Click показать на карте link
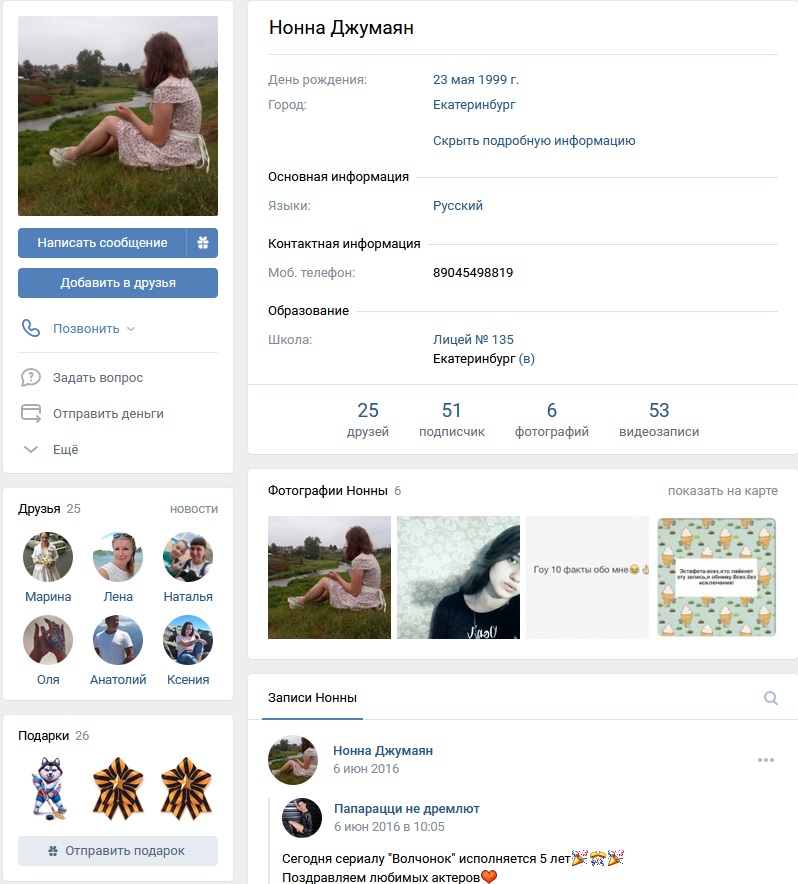 pos(722,490)
